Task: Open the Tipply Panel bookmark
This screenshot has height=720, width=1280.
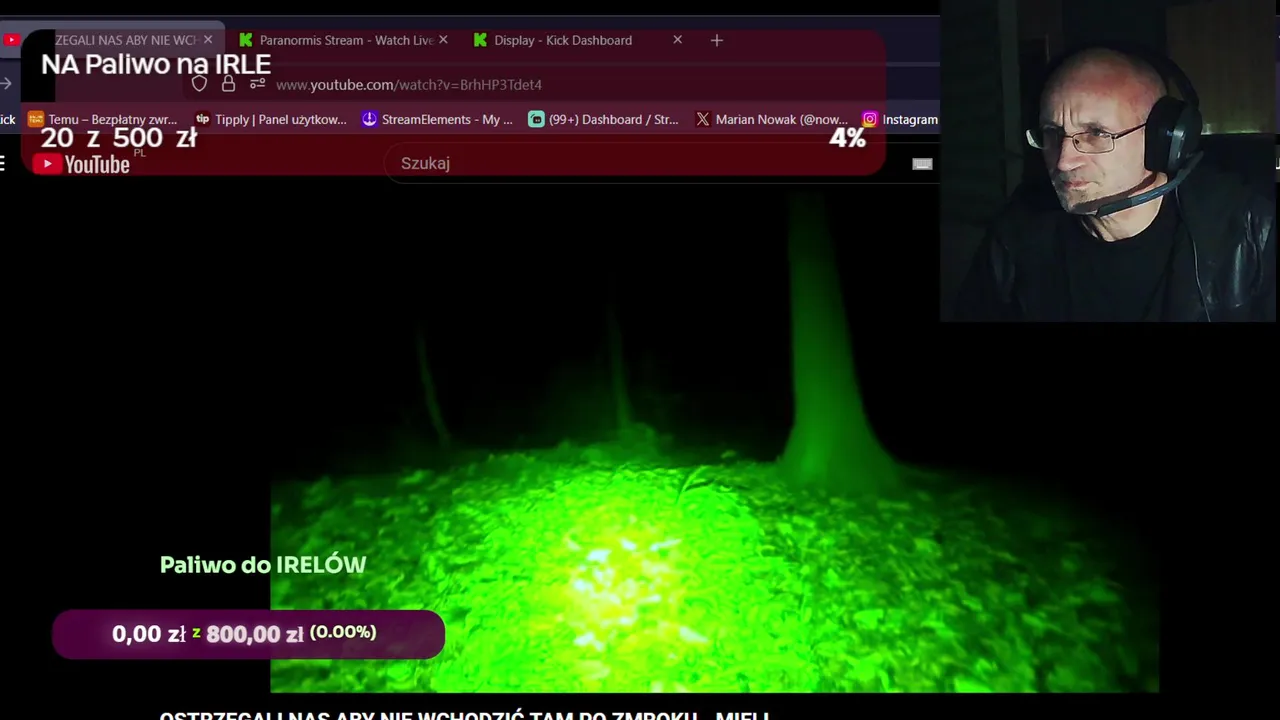Action: coord(271,119)
